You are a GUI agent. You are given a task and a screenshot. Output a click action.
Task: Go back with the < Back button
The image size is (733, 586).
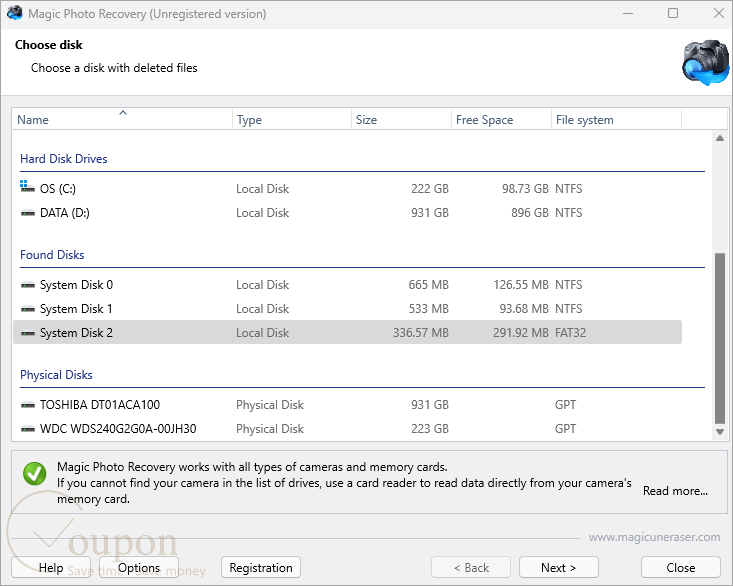(471, 568)
